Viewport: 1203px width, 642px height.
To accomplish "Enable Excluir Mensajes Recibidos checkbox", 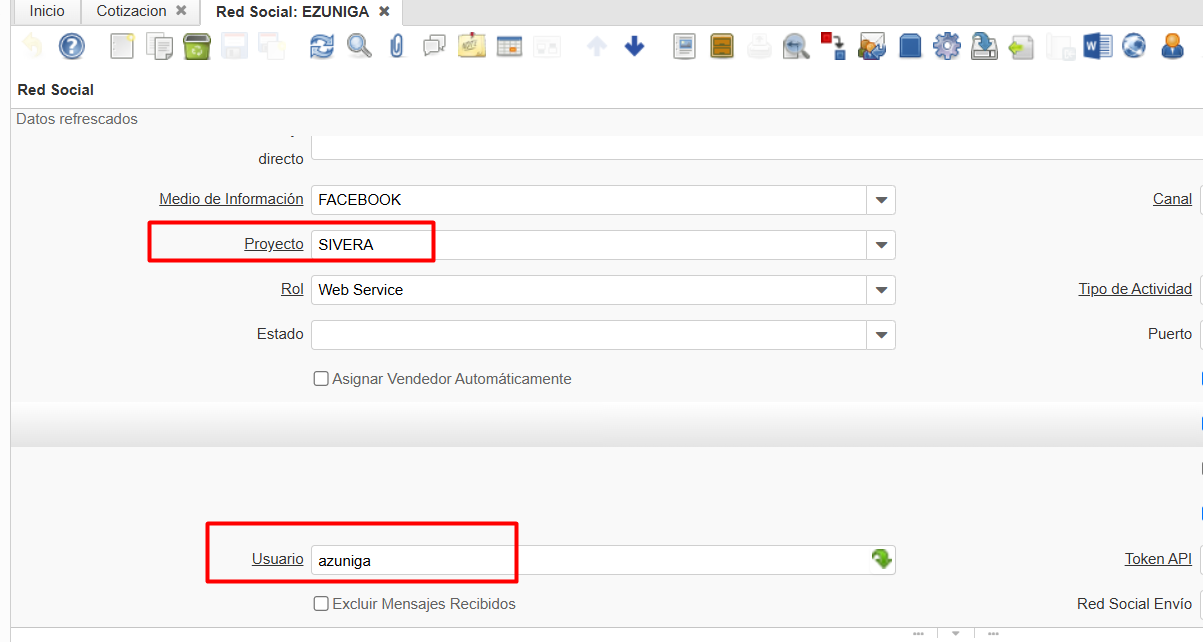I will (x=321, y=604).
